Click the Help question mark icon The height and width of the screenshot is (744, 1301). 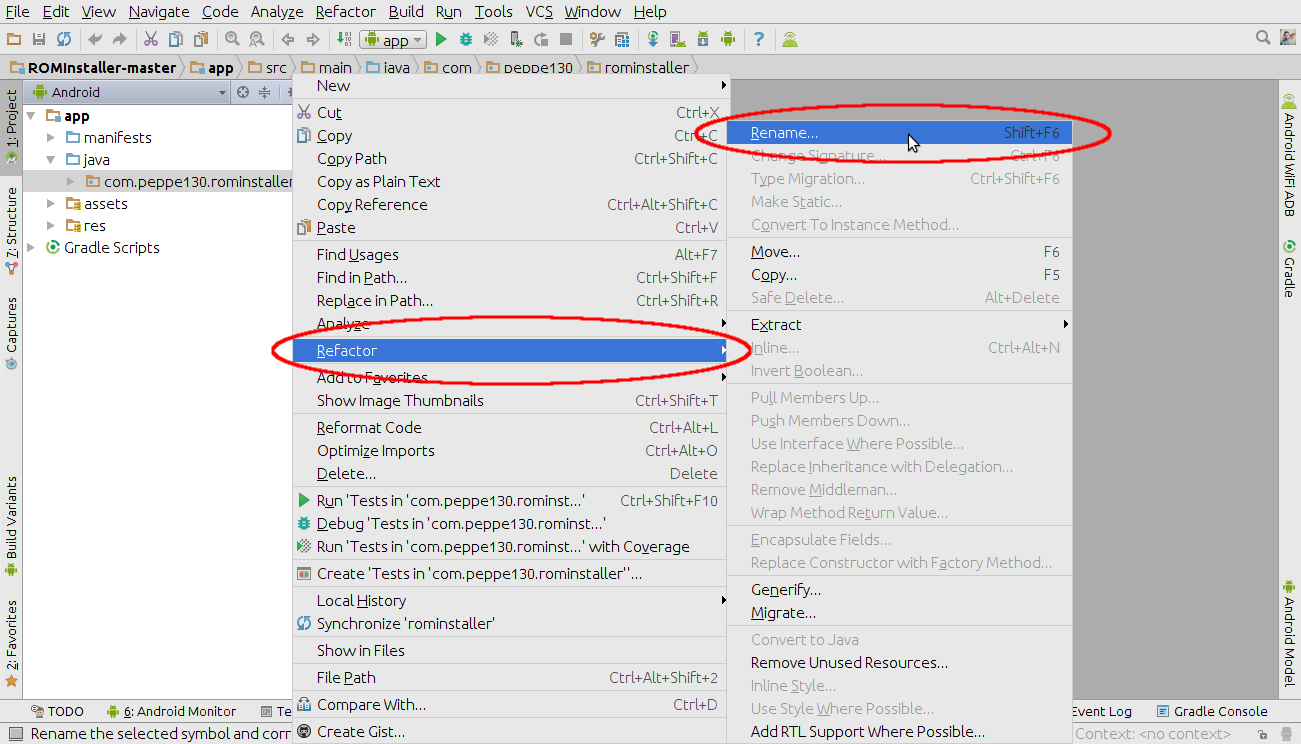pyautogui.click(x=759, y=39)
